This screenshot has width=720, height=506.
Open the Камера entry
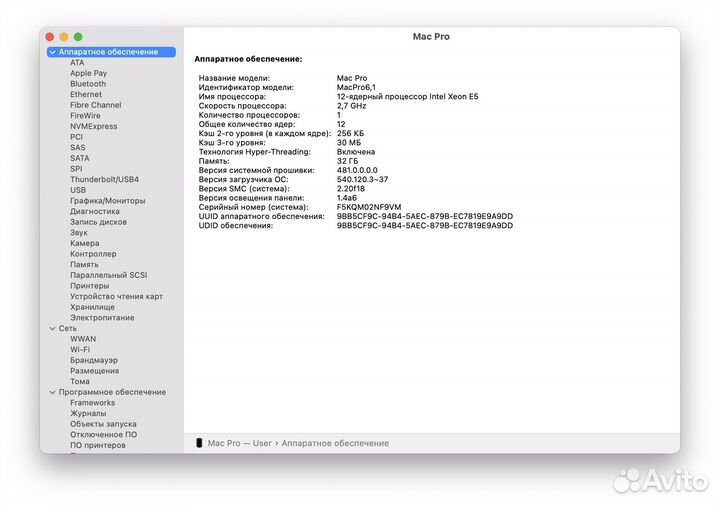(x=84, y=243)
